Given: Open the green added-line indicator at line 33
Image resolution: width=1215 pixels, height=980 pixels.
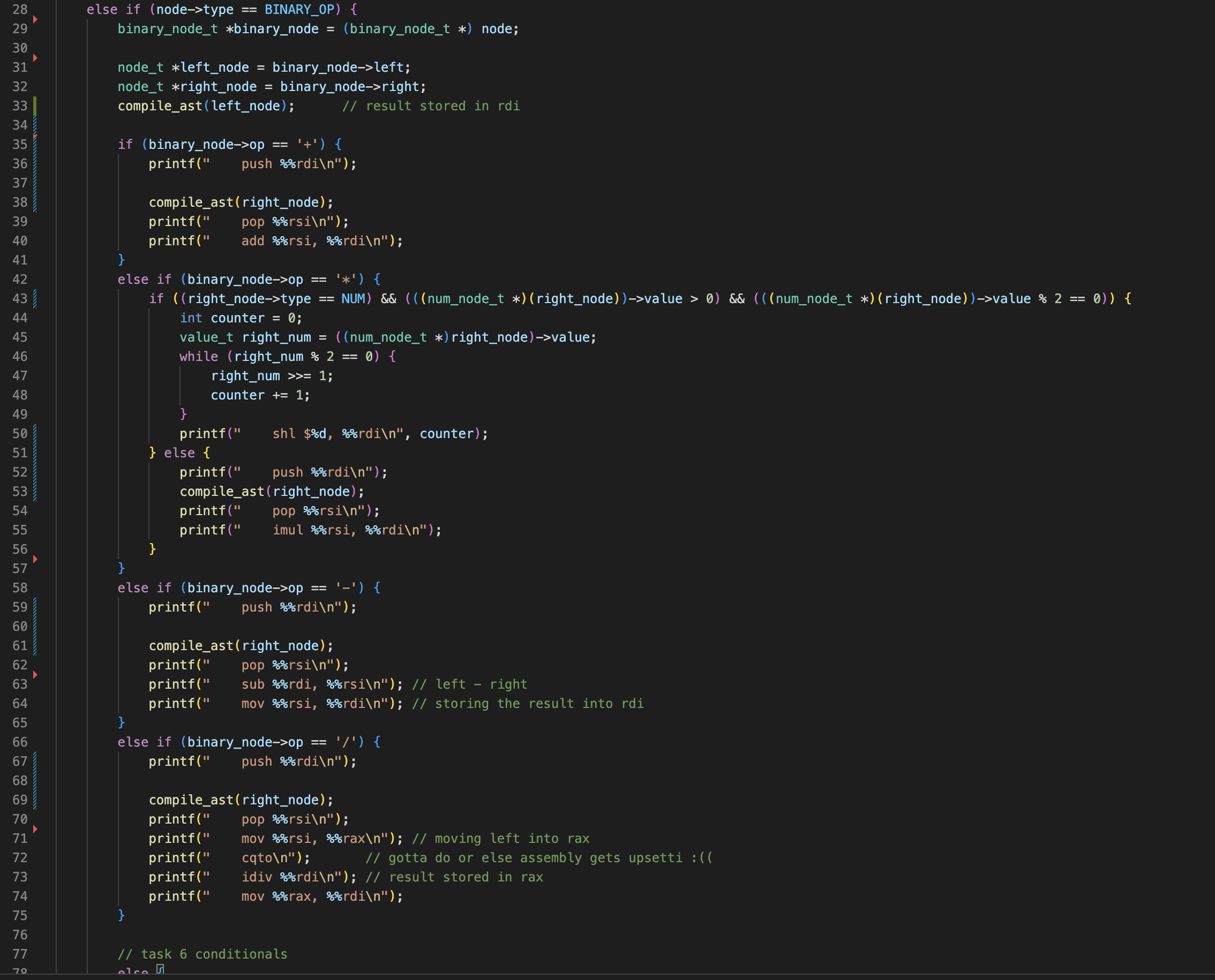Looking at the screenshot, I should click(x=35, y=105).
